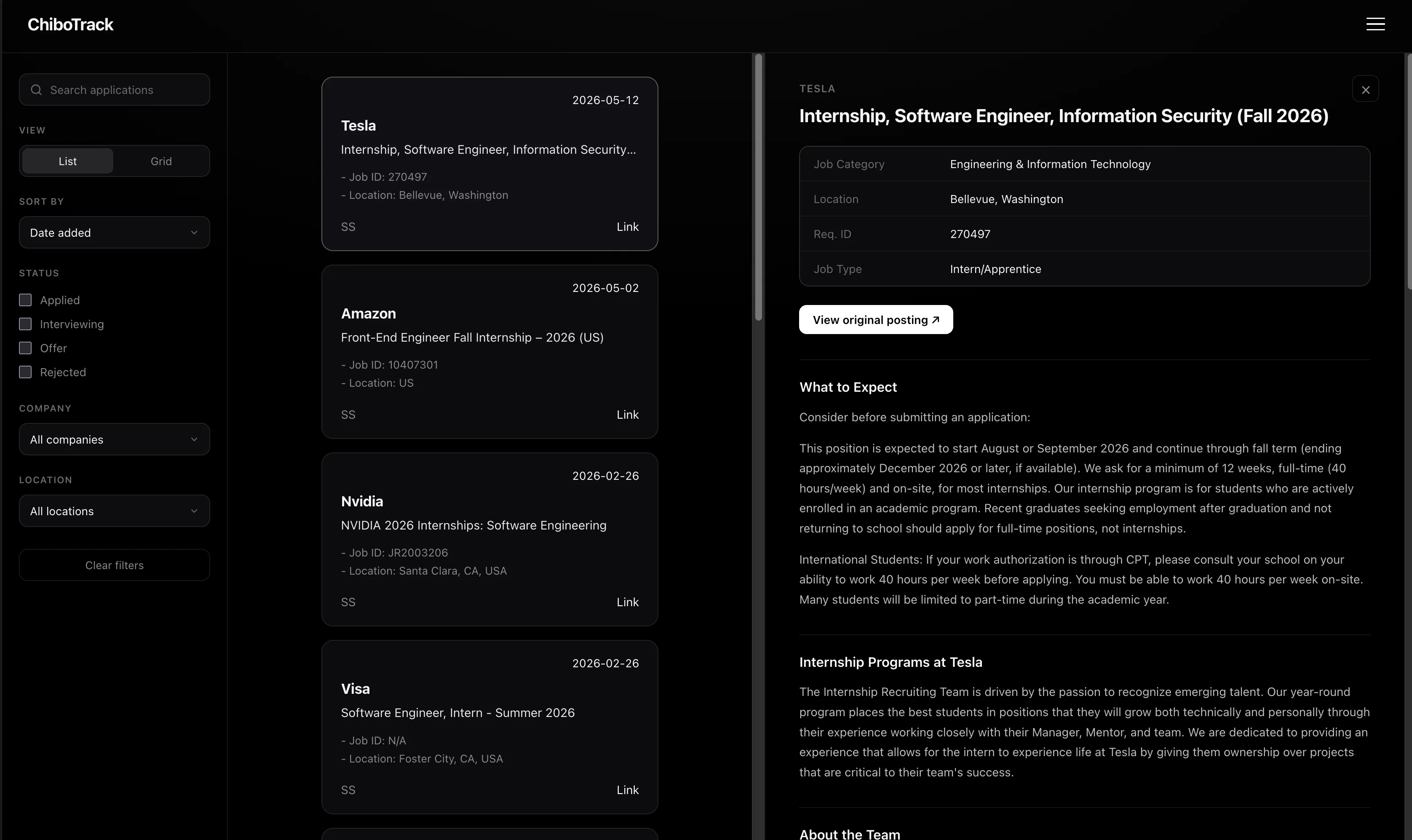Open the hamburger menu icon
This screenshot has height=840, width=1412.
[x=1375, y=24]
